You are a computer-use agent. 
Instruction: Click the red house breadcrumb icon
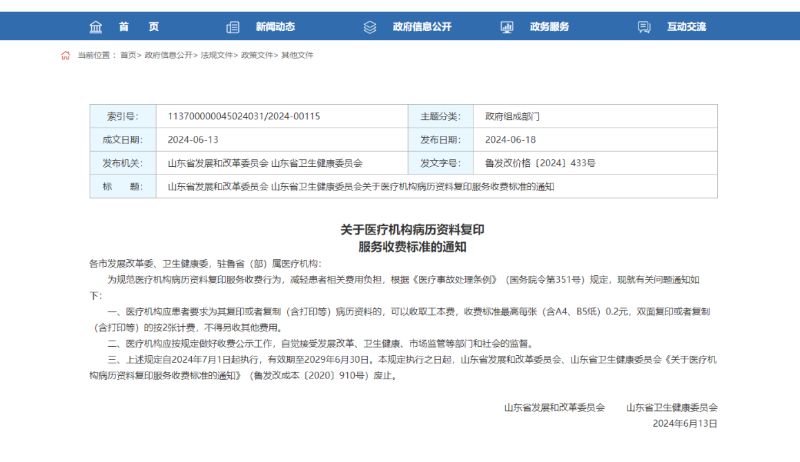[65, 55]
